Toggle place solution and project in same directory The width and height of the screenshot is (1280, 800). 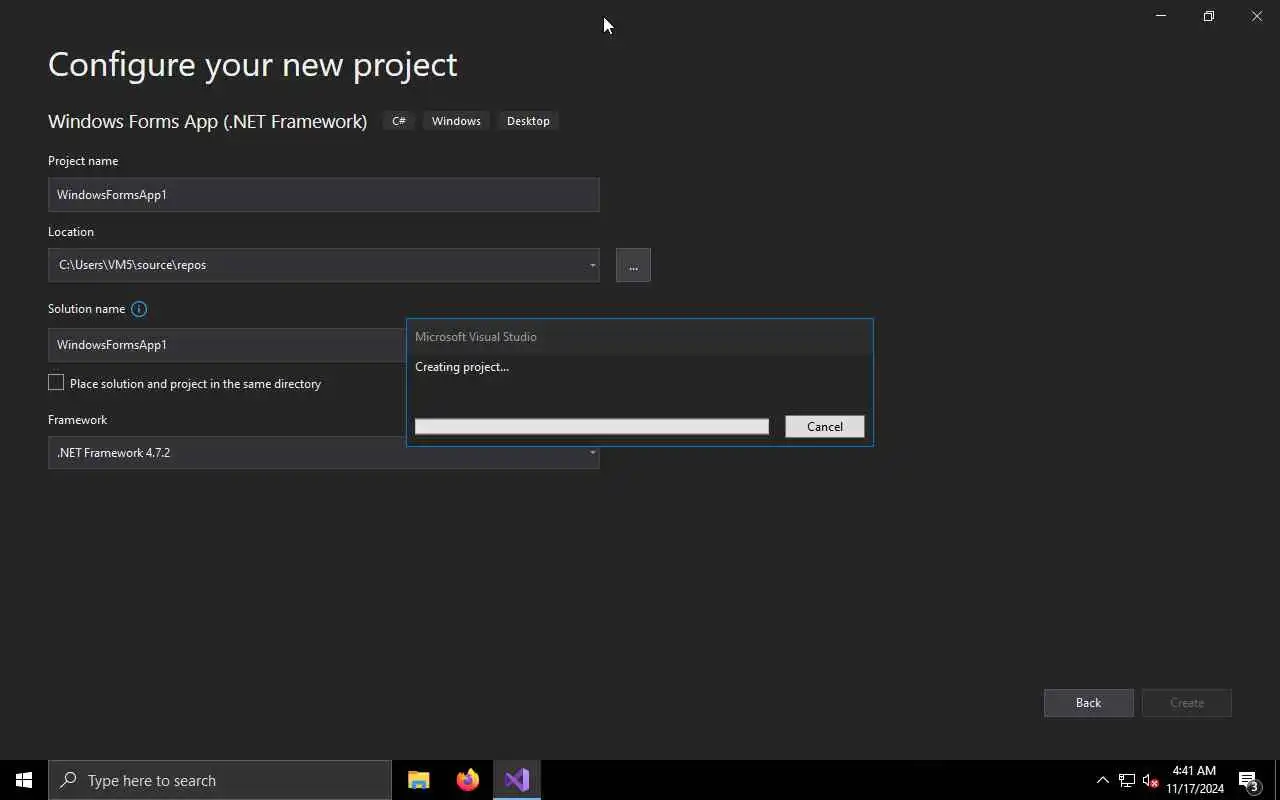point(56,383)
